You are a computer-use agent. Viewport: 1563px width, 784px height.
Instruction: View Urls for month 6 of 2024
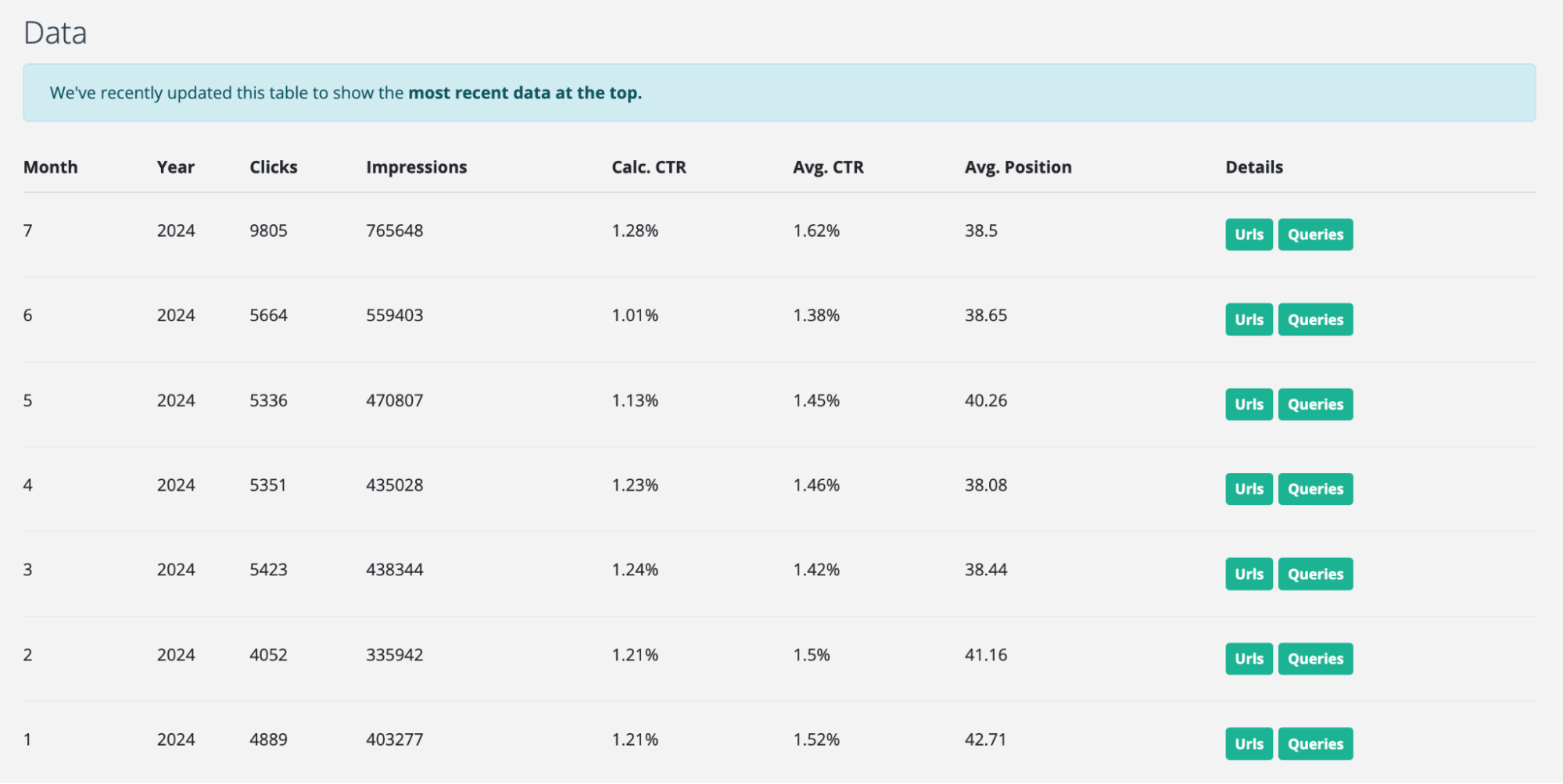(x=1249, y=320)
